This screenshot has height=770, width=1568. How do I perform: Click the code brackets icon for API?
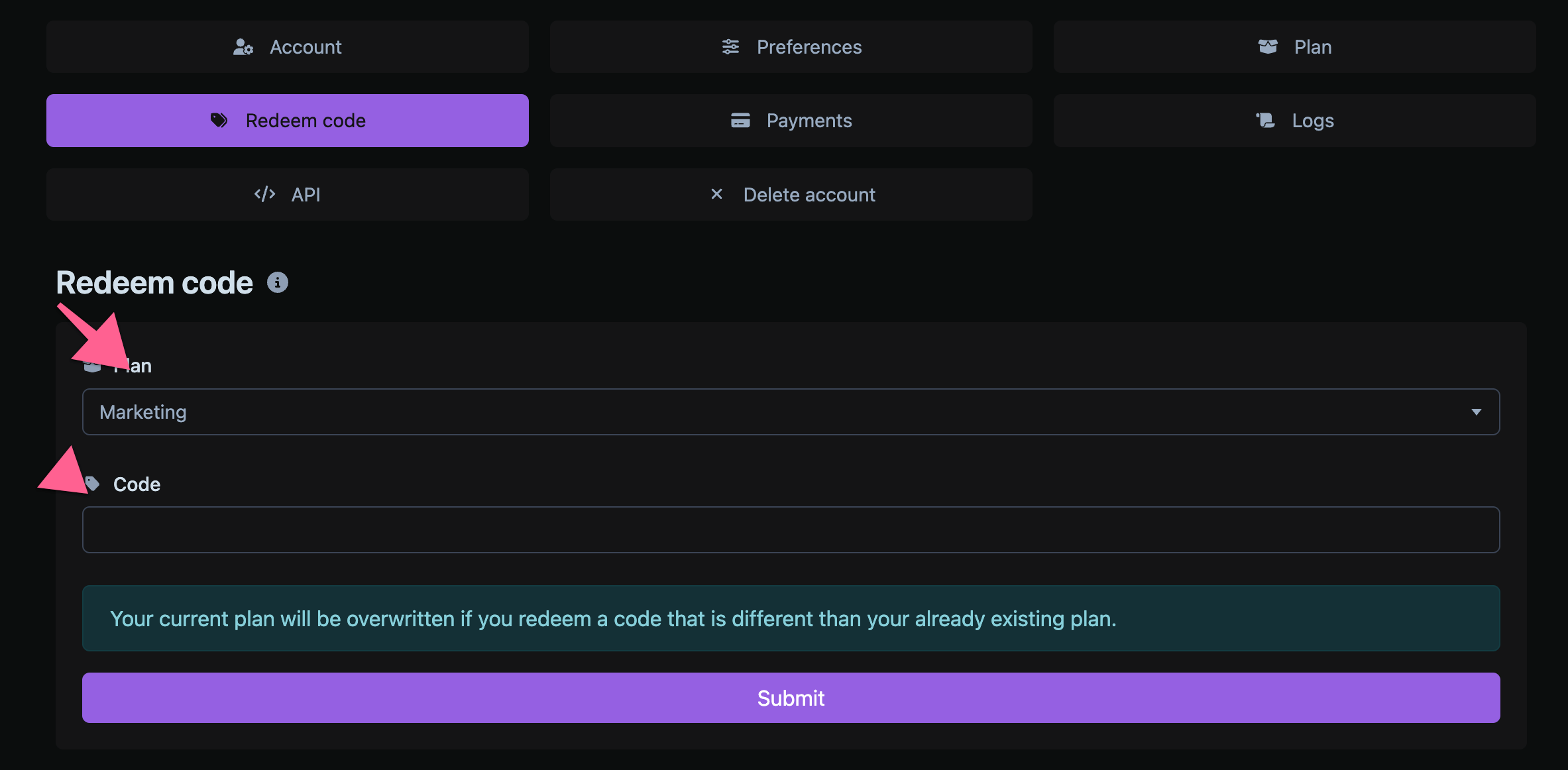coord(264,194)
